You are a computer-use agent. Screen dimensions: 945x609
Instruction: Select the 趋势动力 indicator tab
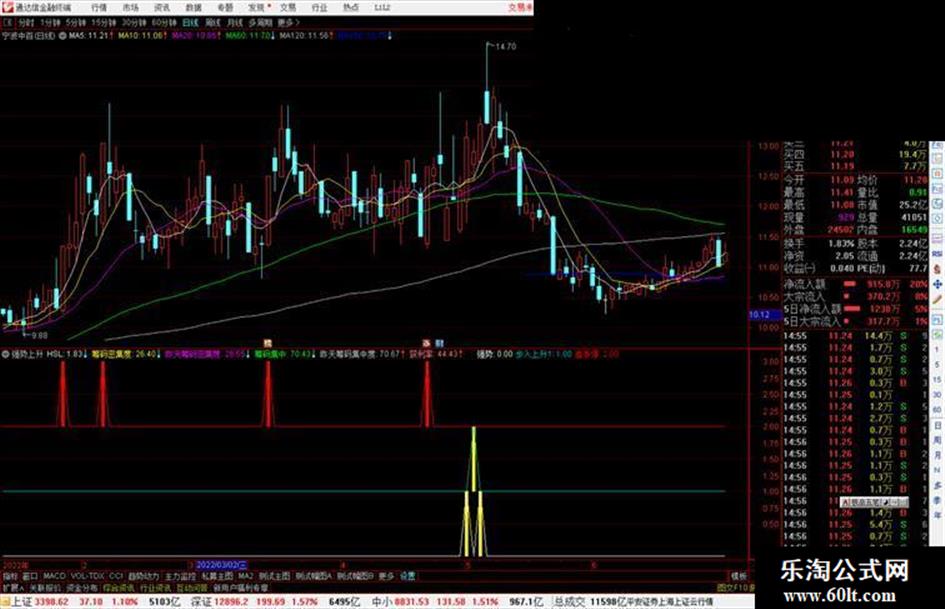(143, 576)
